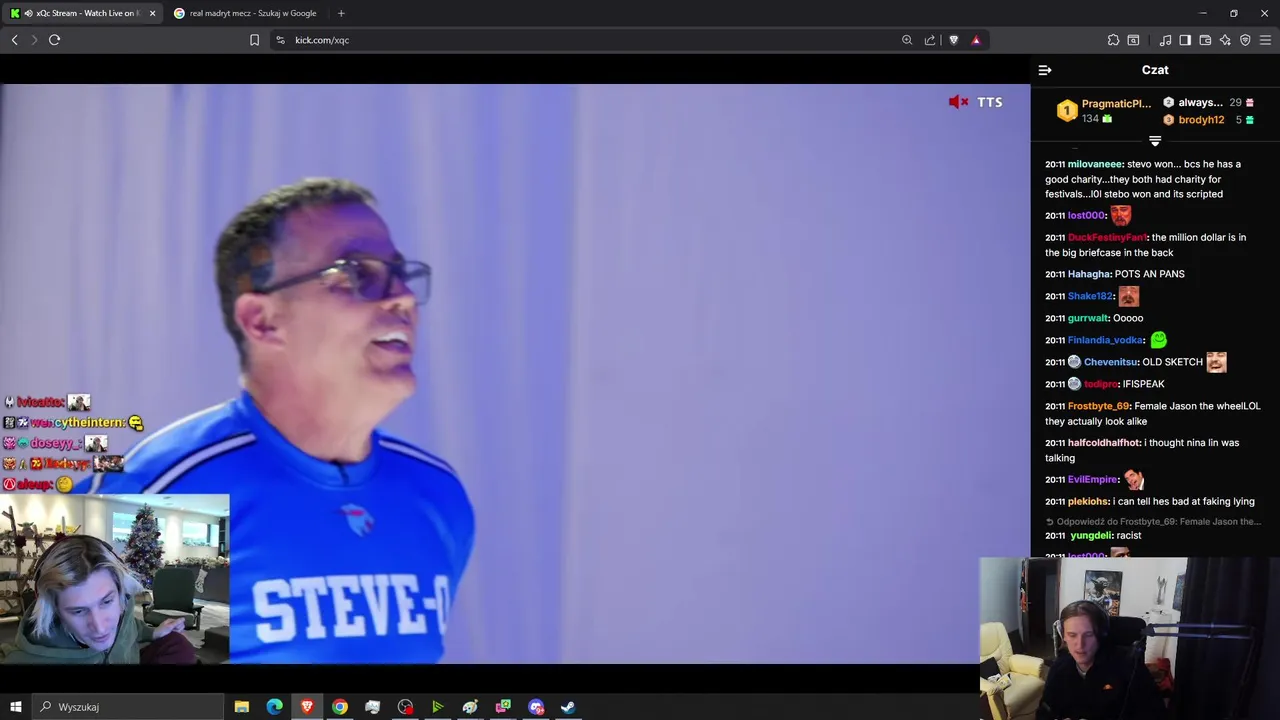This screenshot has height=720, width=1280.
Task: Open the Brave Wallet icon
Action: click(x=1205, y=40)
